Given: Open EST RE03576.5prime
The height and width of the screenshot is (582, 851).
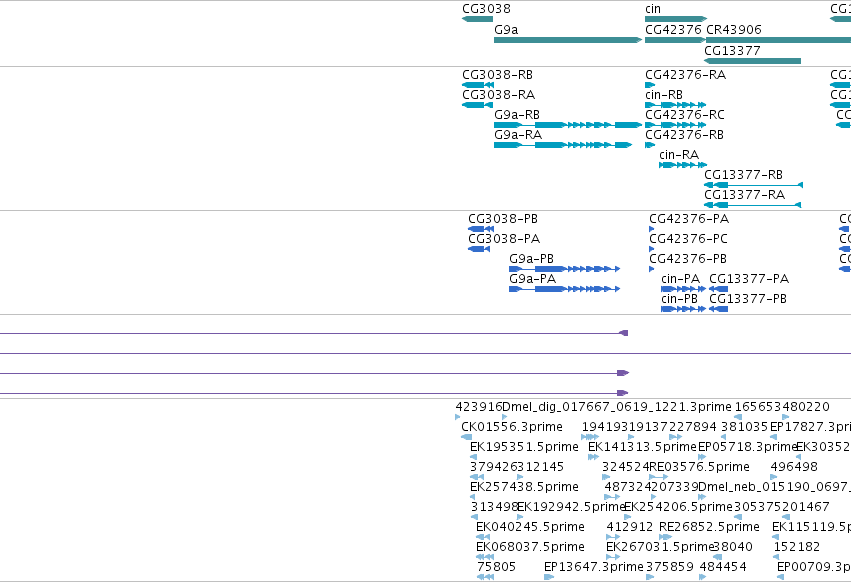Looking at the screenshot, I should point(658,477).
